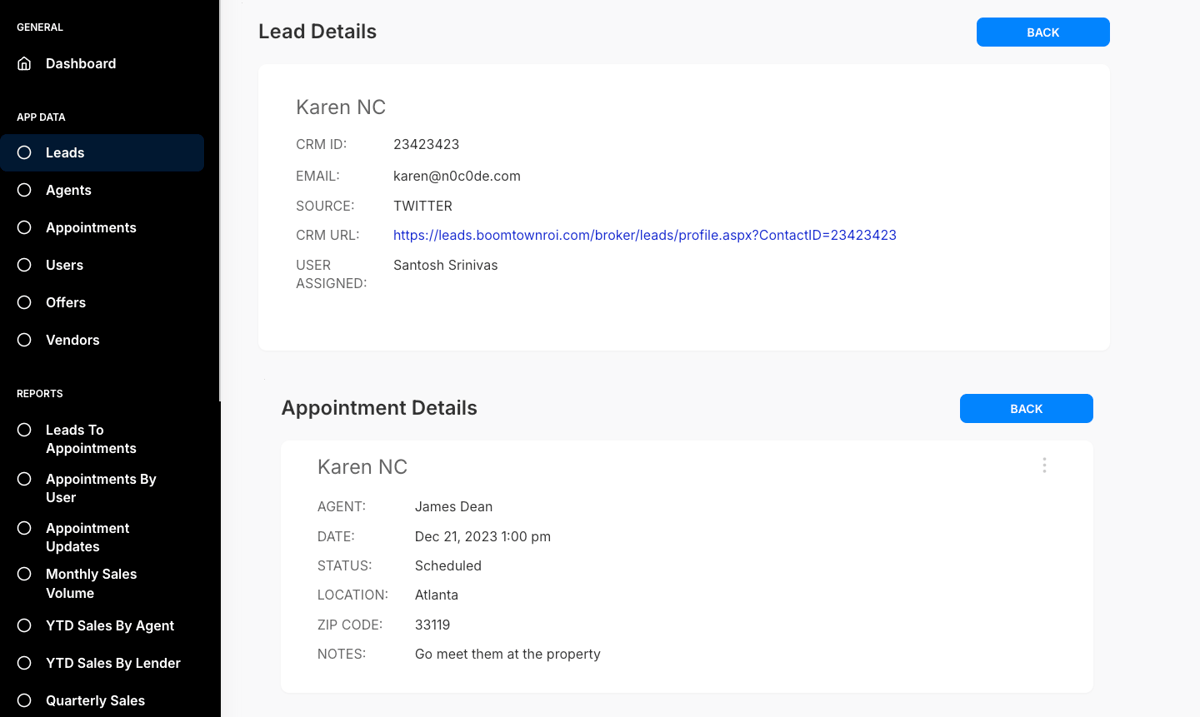The width and height of the screenshot is (1200, 717).
Task: Click the circle icon beside Leads
Action: click(x=25, y=153)
